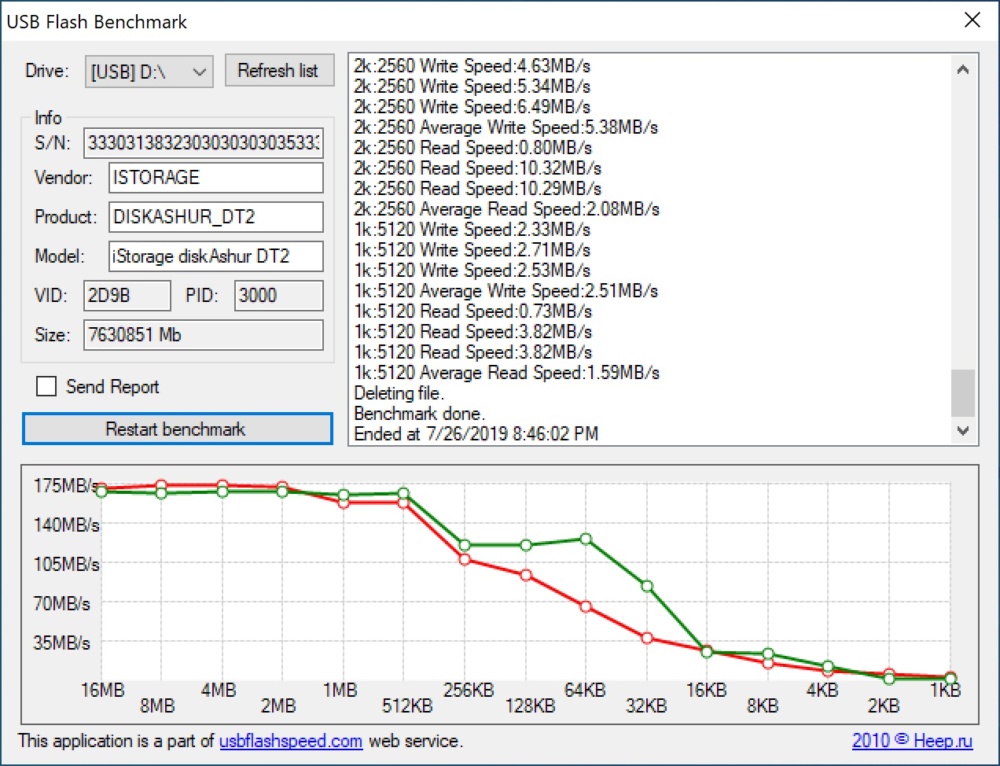The width and height of the screenshot is (1000, 766).
Task: Click the PID field 3000
Action: 279,295
